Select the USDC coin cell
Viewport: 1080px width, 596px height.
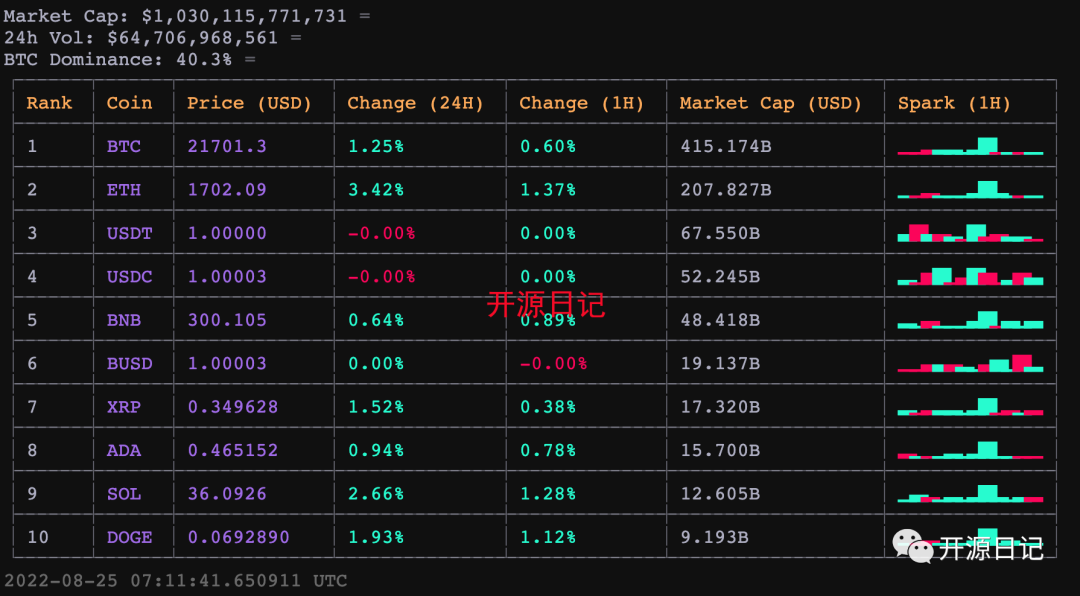click(129, 277)
